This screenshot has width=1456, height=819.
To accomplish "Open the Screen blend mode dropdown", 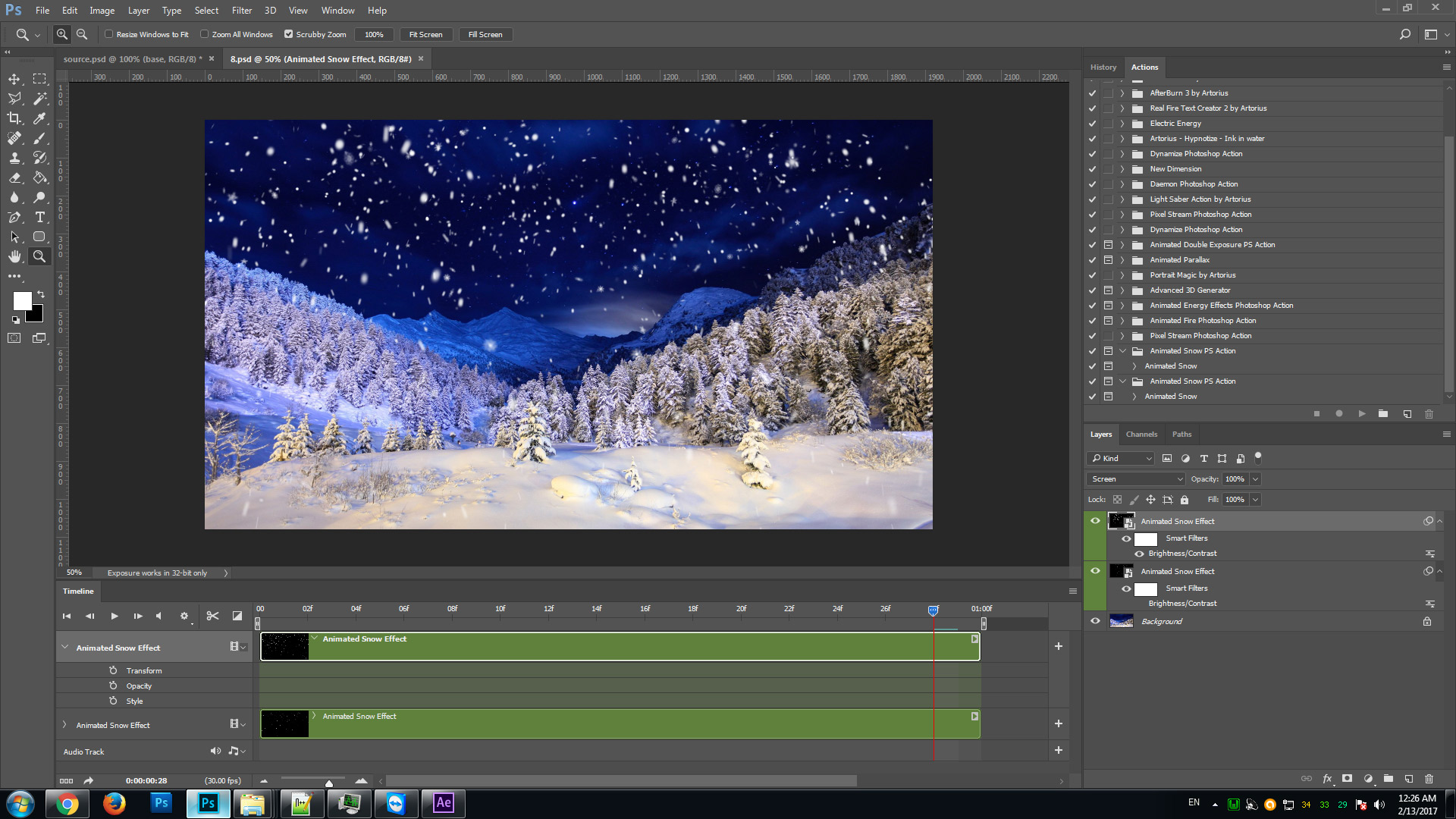I will [x=1135, y=479].
